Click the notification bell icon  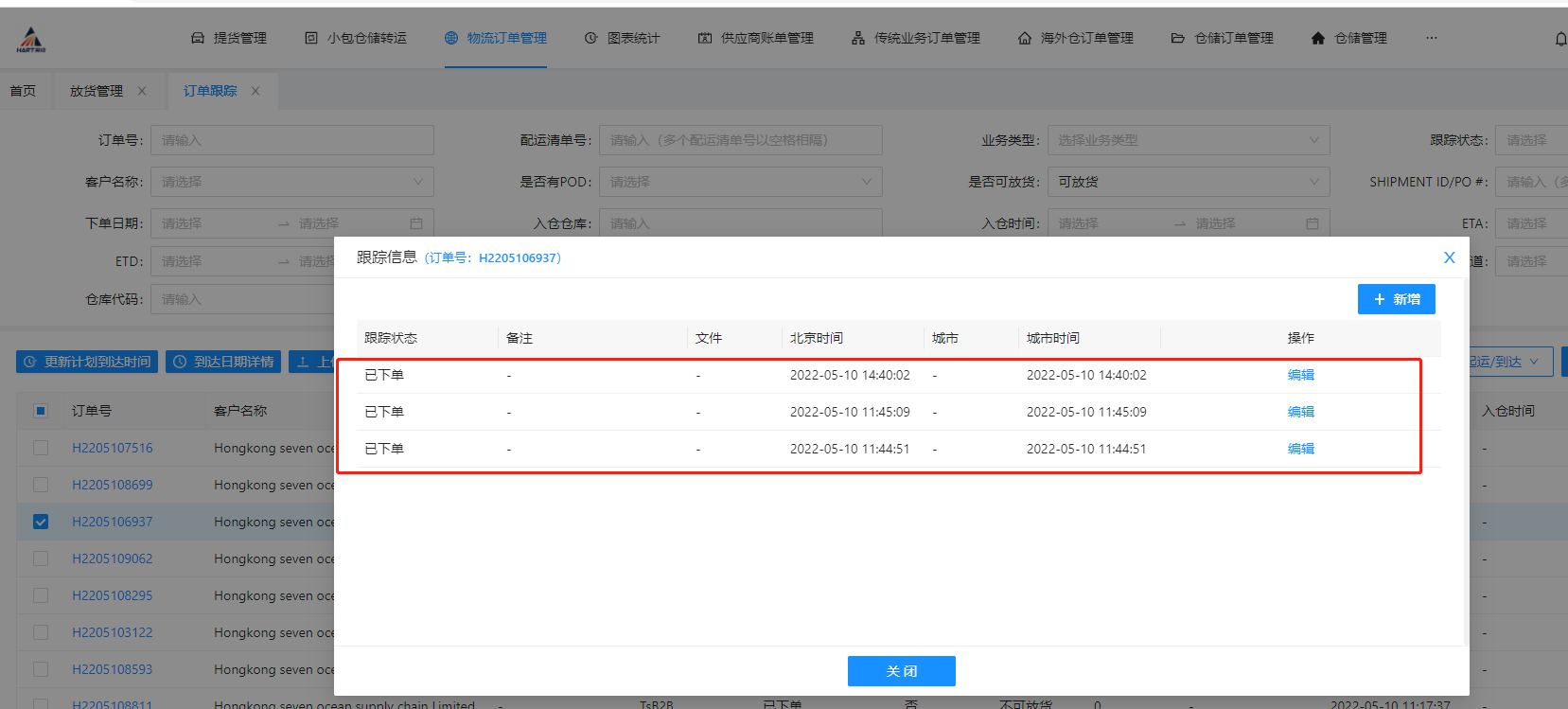point(1559,39)
